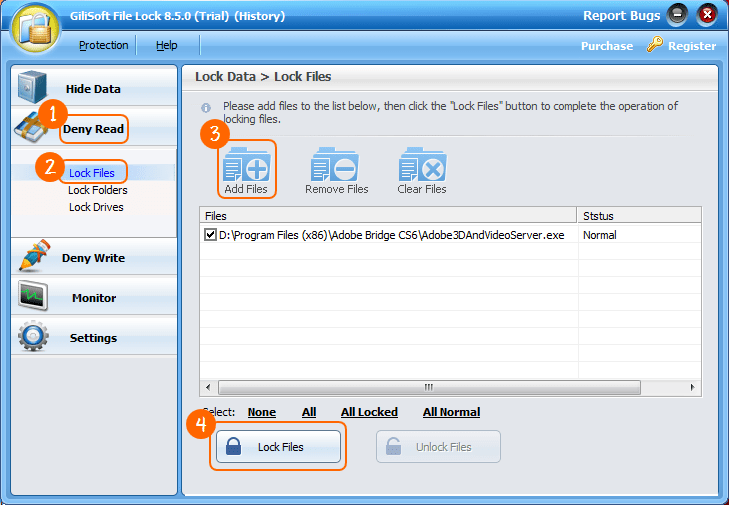This screenshot has height=505, width=729.
Task: Select None link in the select row
Action: click(262, 412)
